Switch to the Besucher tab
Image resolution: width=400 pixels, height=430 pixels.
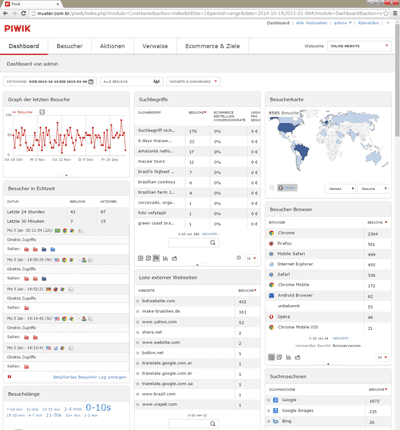tap(69, 46)
